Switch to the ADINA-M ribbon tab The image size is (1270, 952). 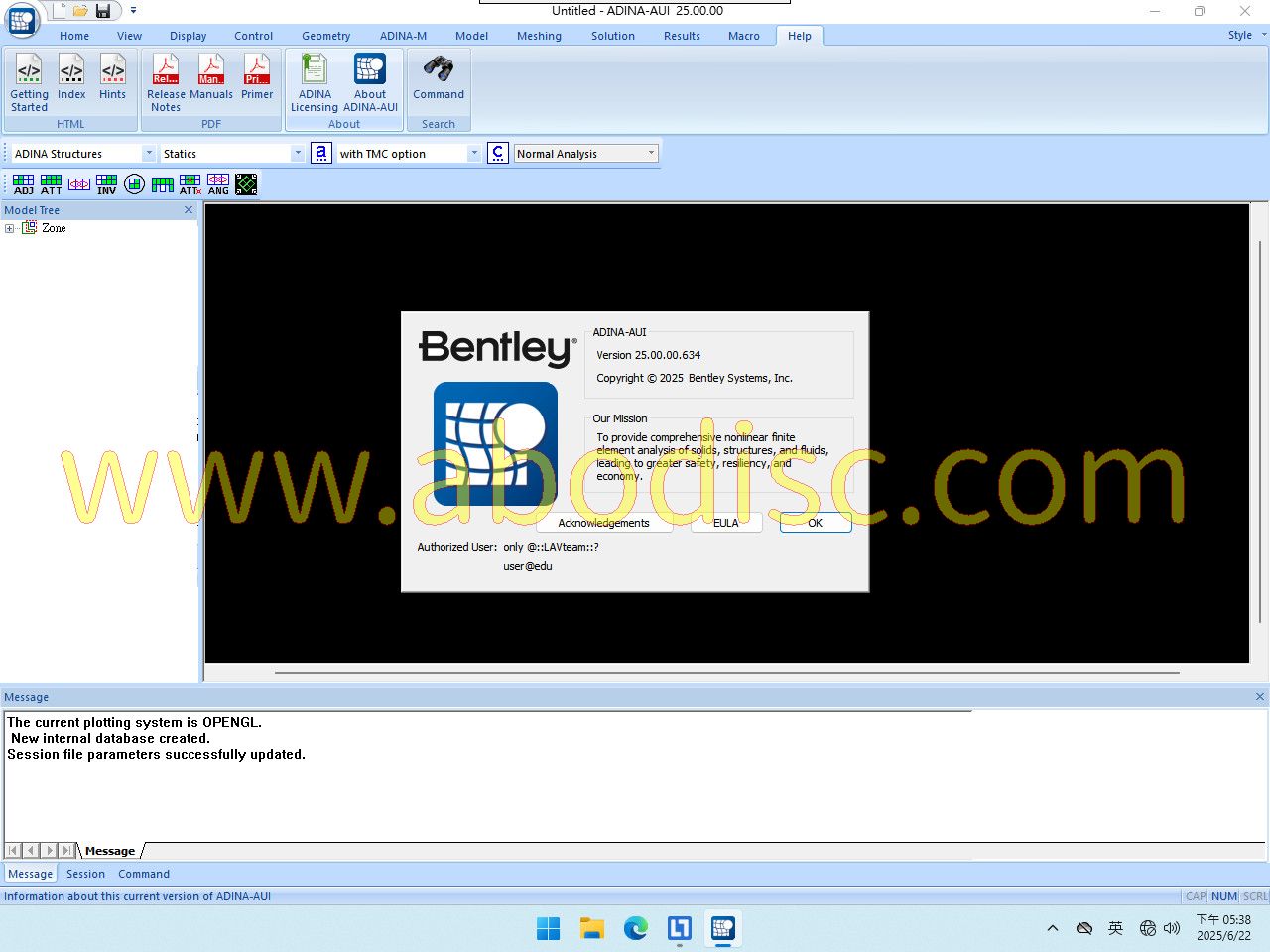click(x=404, y=36)
